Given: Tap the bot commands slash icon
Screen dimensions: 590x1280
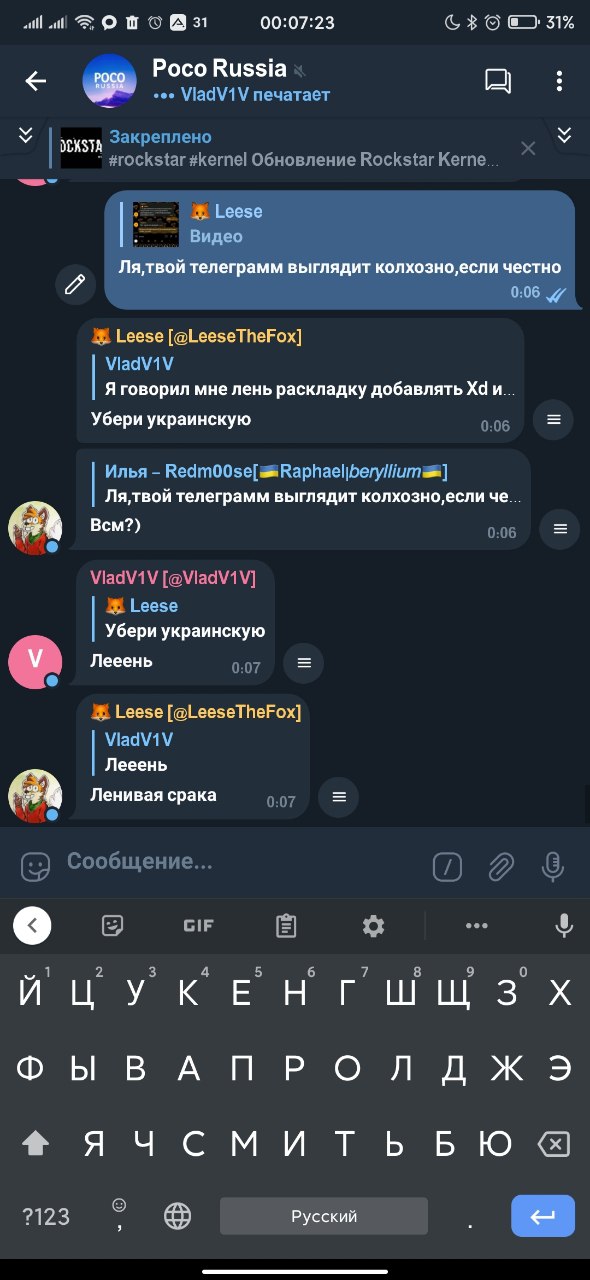Looking at the screenshot, I should (x=447, y=866).
